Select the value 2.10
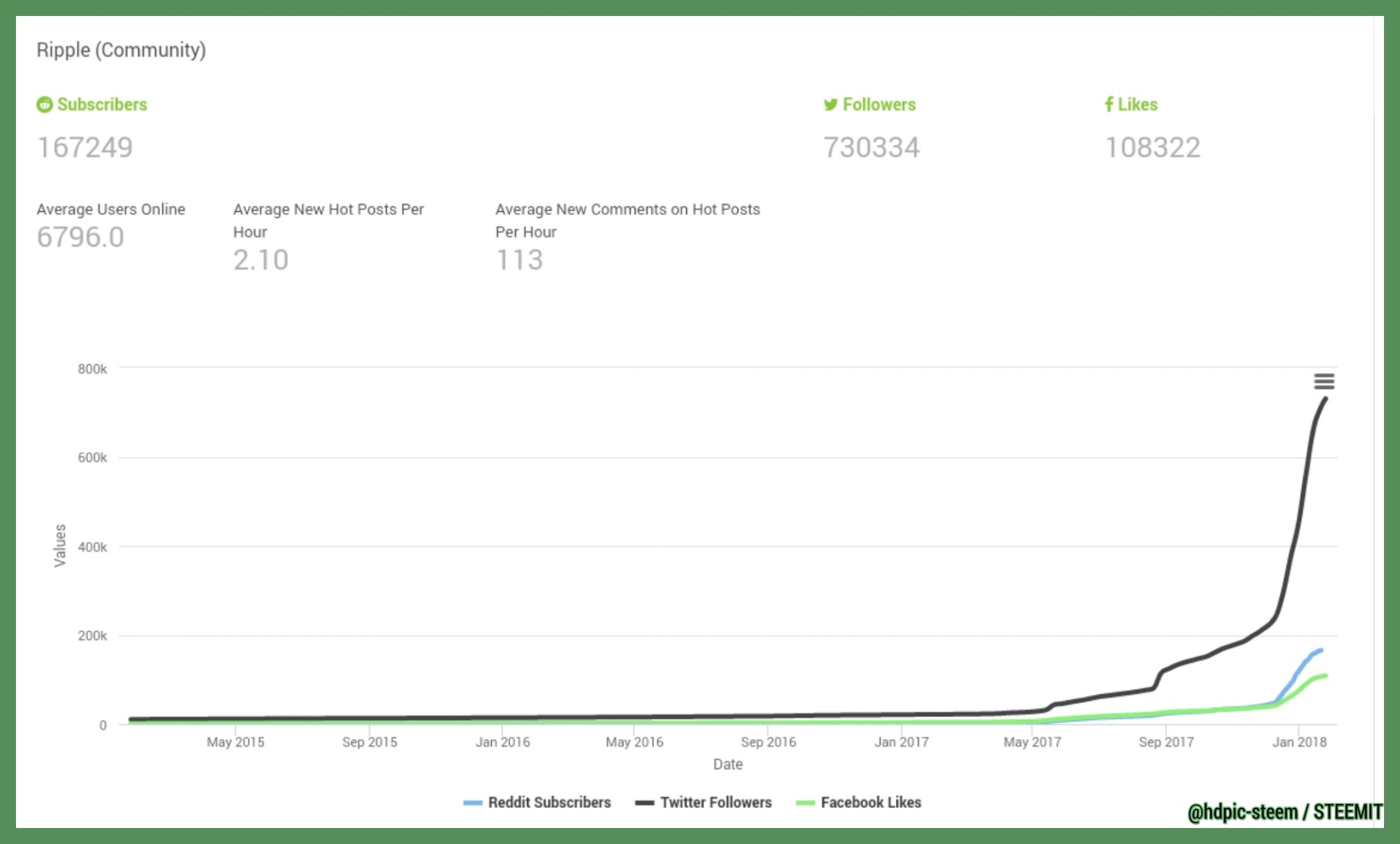Screen dimensions: 1400x844 tap(260, 260)
